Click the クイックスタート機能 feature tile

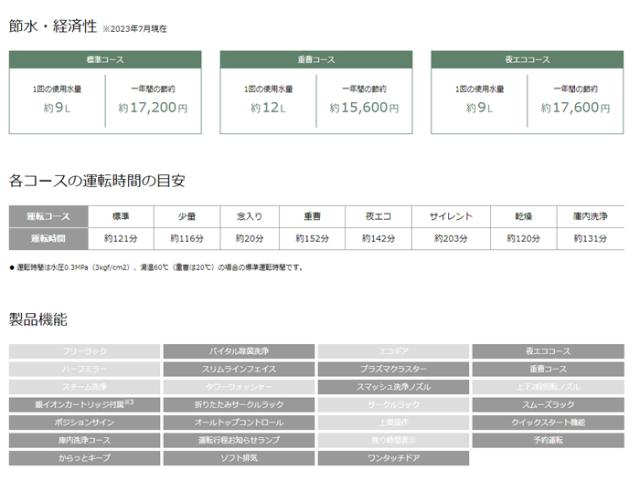548,422
